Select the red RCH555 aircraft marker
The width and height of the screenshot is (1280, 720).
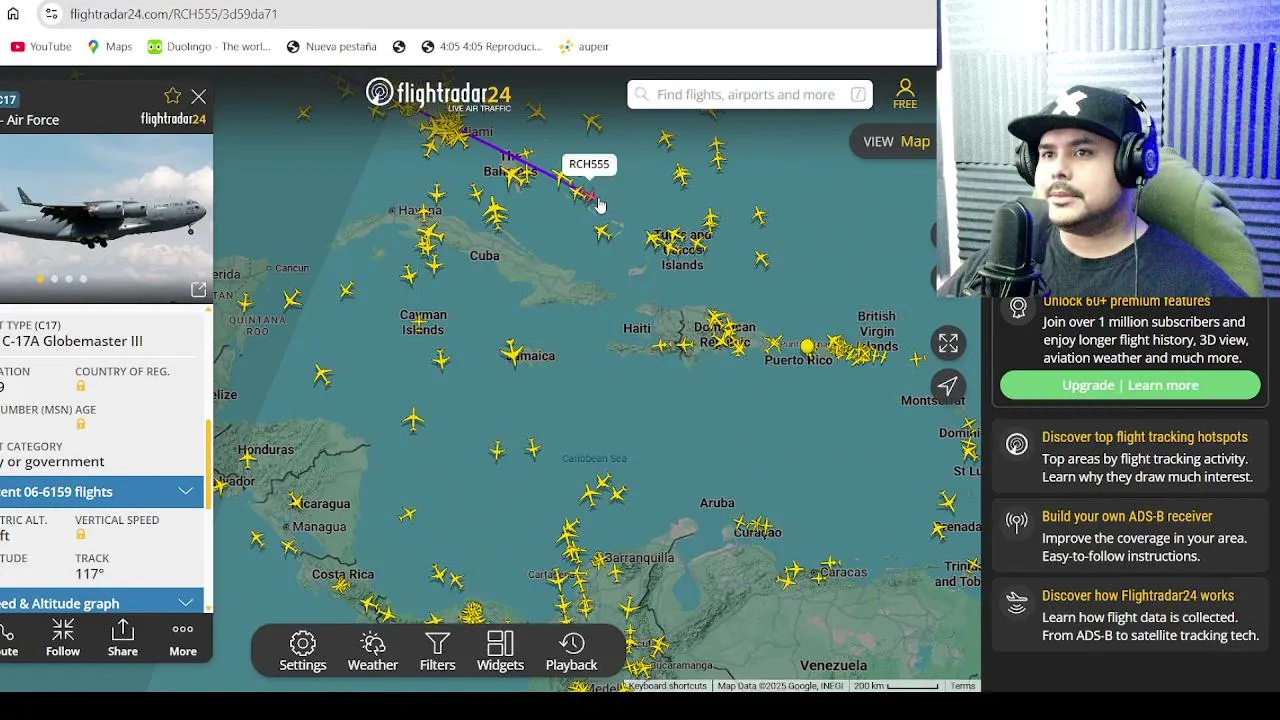click(x=589, y=196)
